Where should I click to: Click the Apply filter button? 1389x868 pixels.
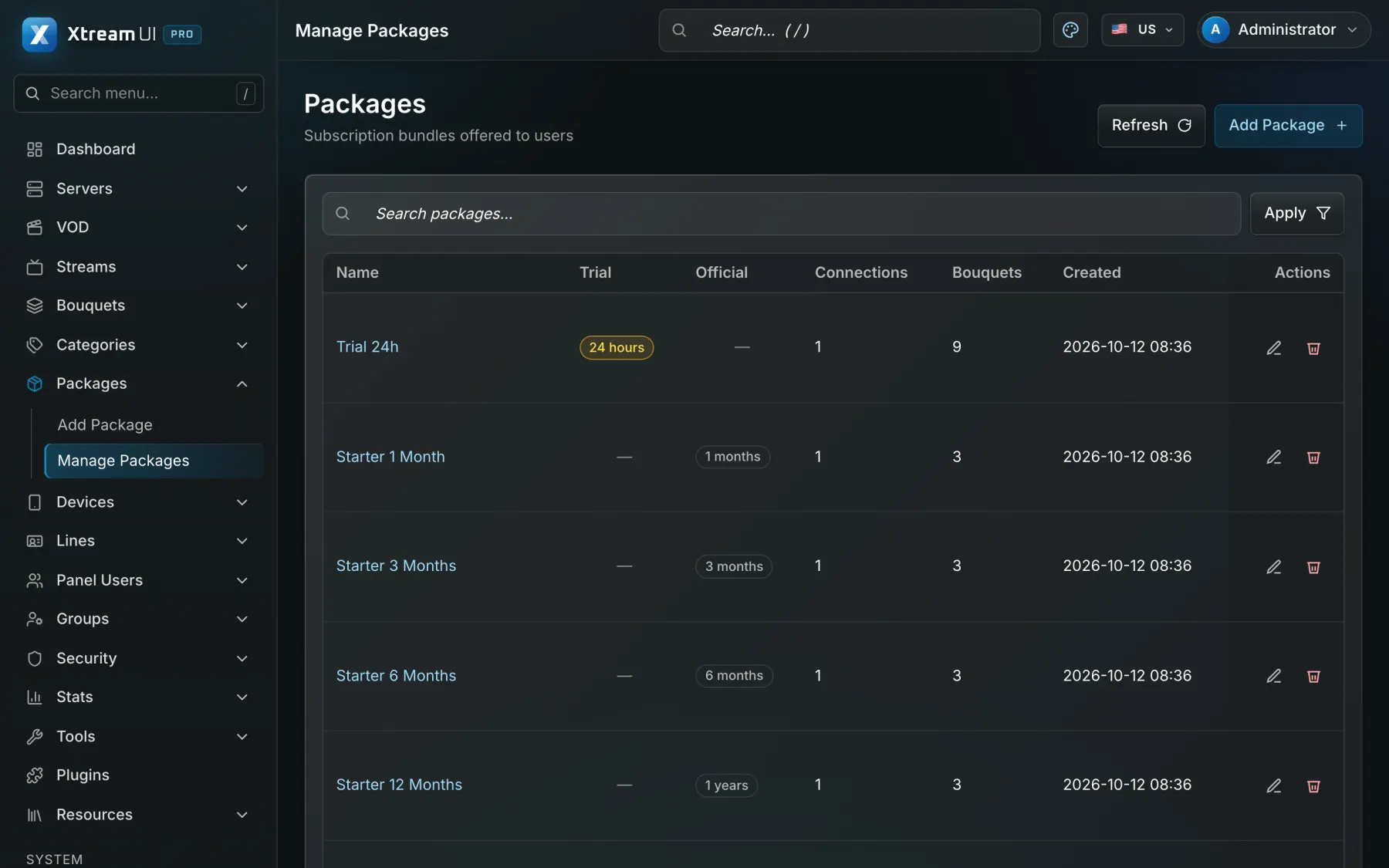click(x=1297, y=214)
